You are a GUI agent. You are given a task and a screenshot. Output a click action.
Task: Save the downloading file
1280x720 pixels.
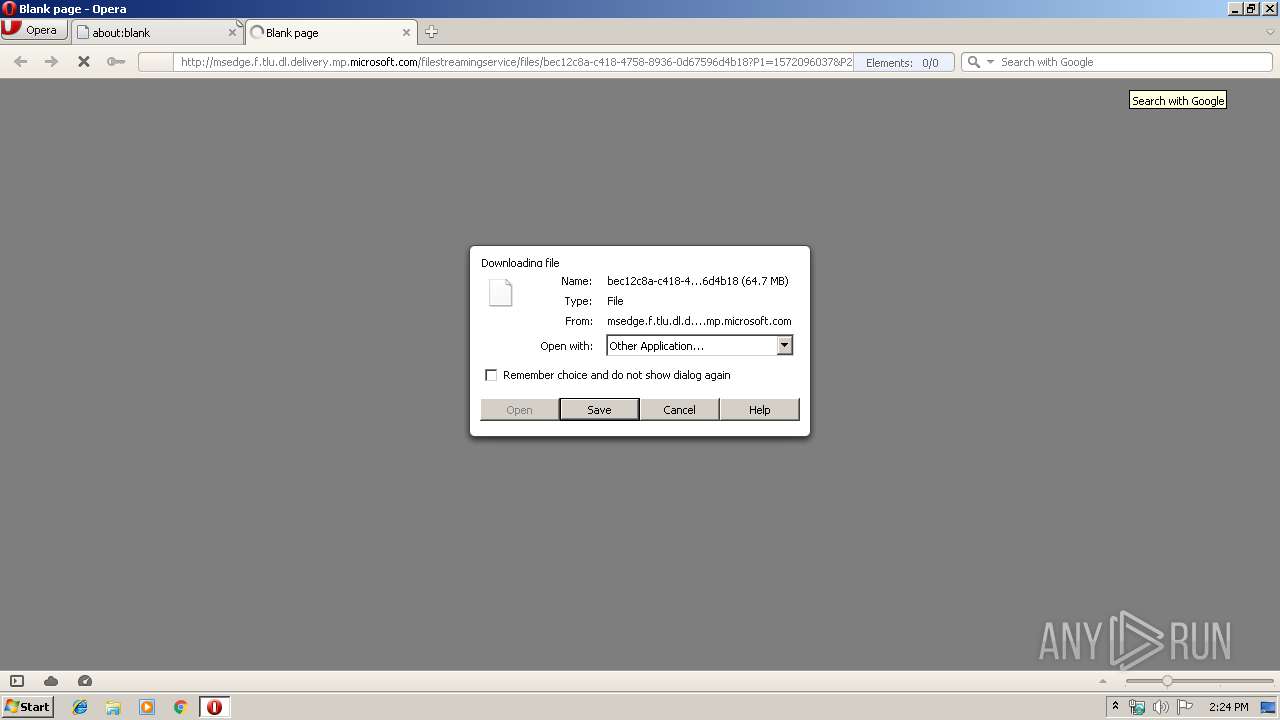click(599, 409)
